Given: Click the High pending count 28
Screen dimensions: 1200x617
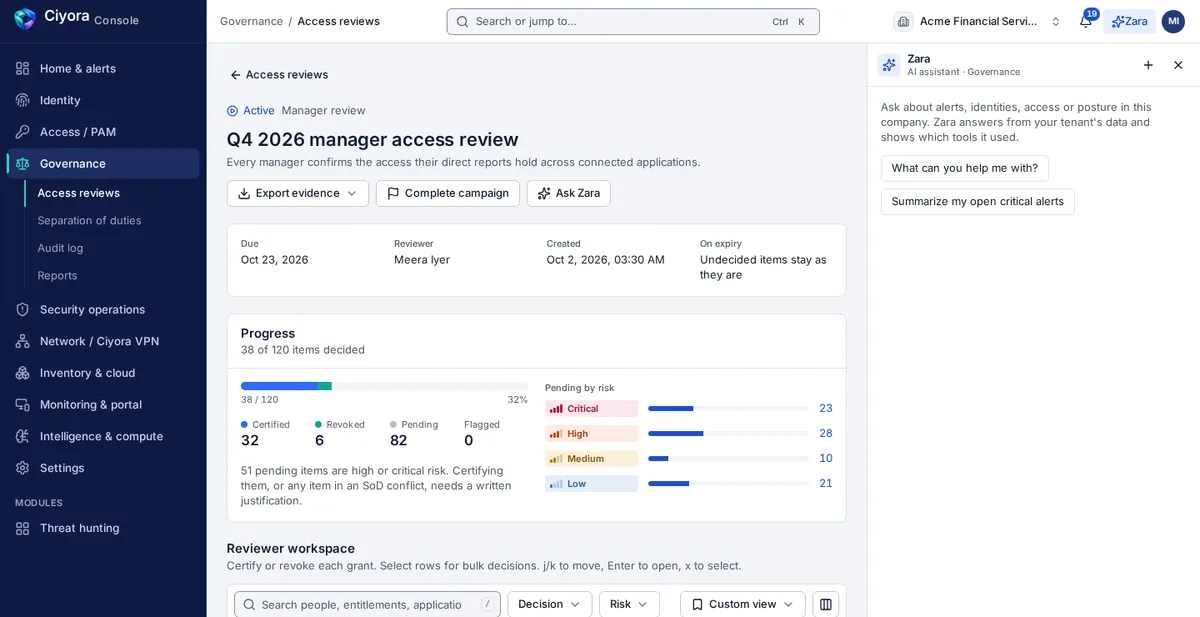Looking at the screenshot, I should click(x=826, y=433).
